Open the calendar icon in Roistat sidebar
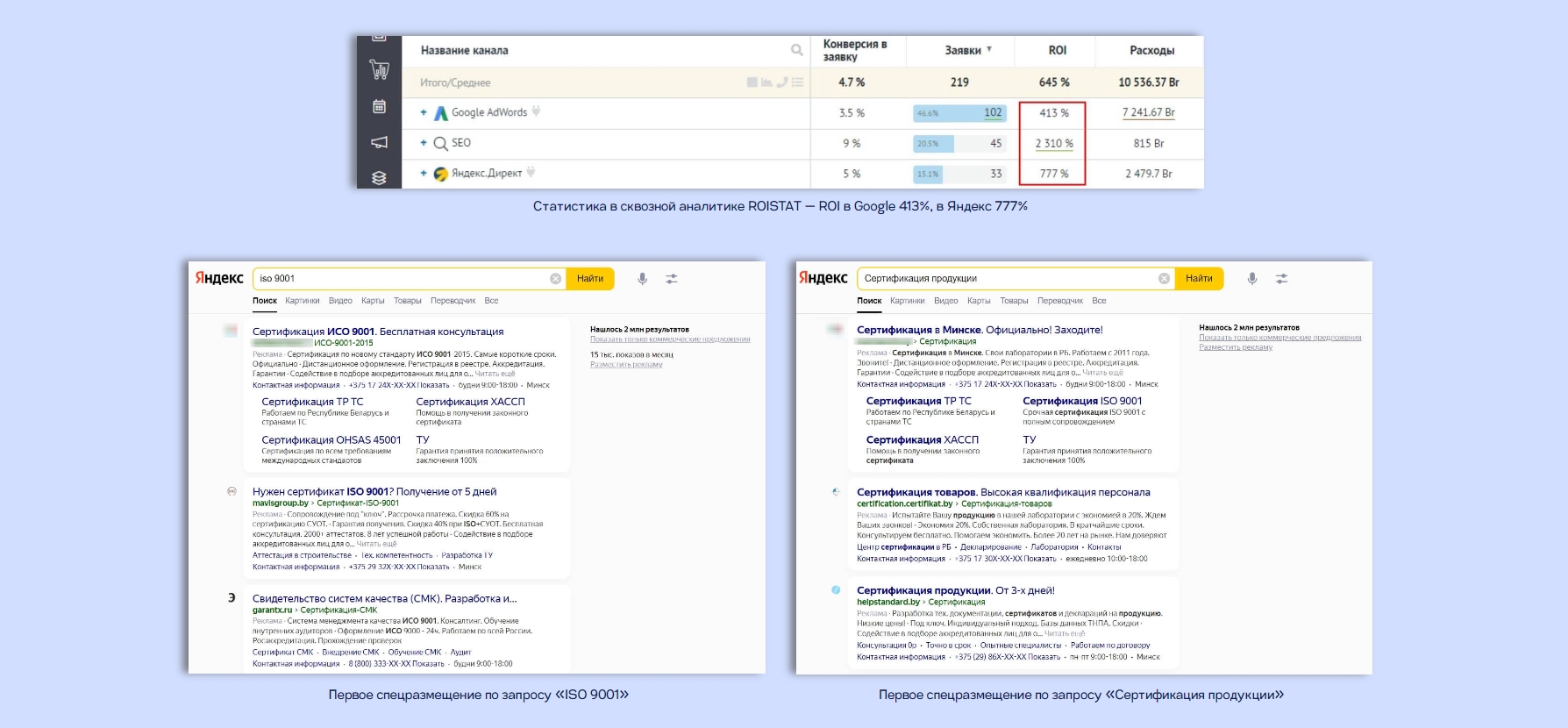Viewport: 1568px width, 728px height. pos(379,106)
